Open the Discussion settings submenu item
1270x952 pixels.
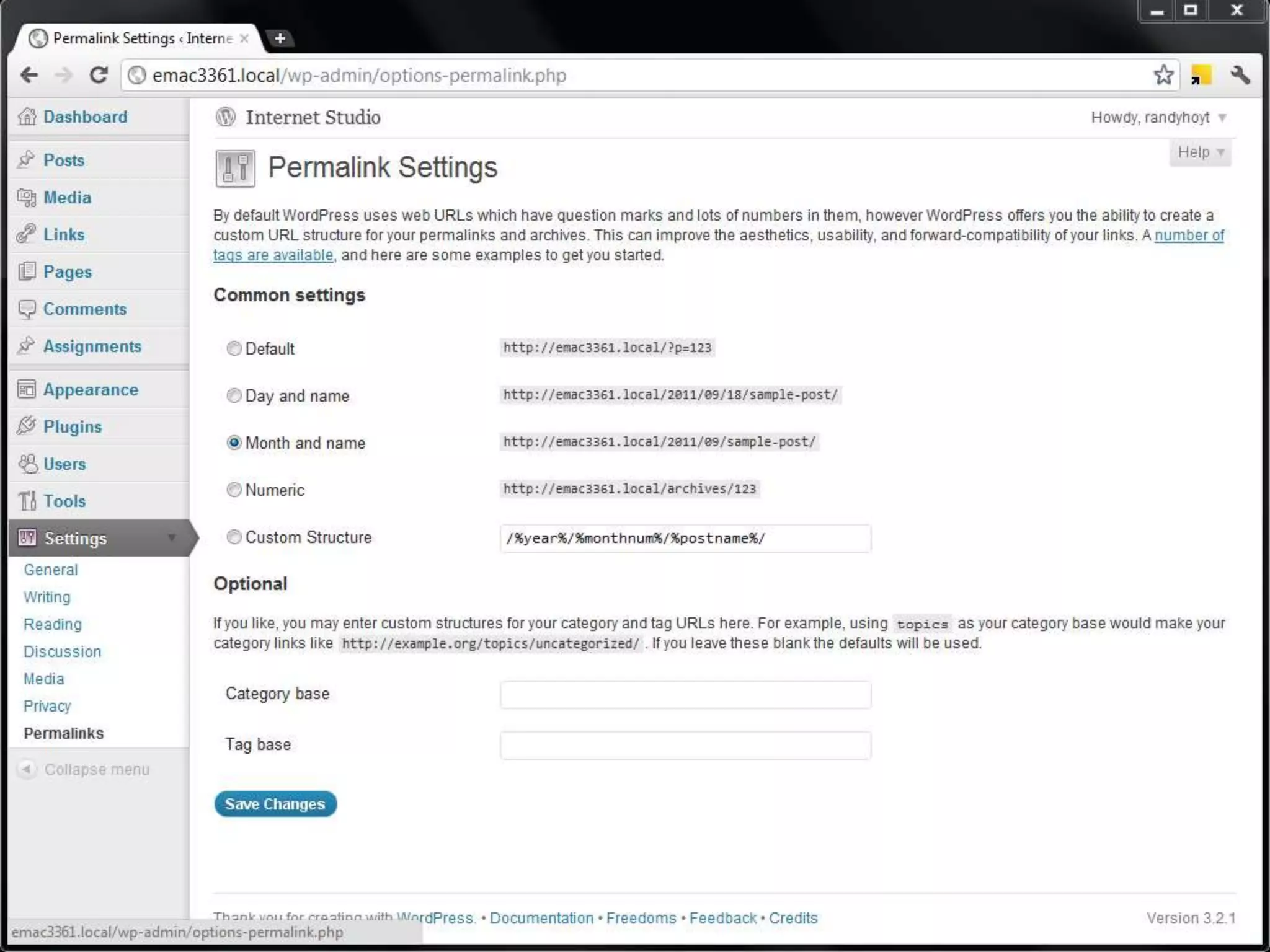(x=62, y=651)
